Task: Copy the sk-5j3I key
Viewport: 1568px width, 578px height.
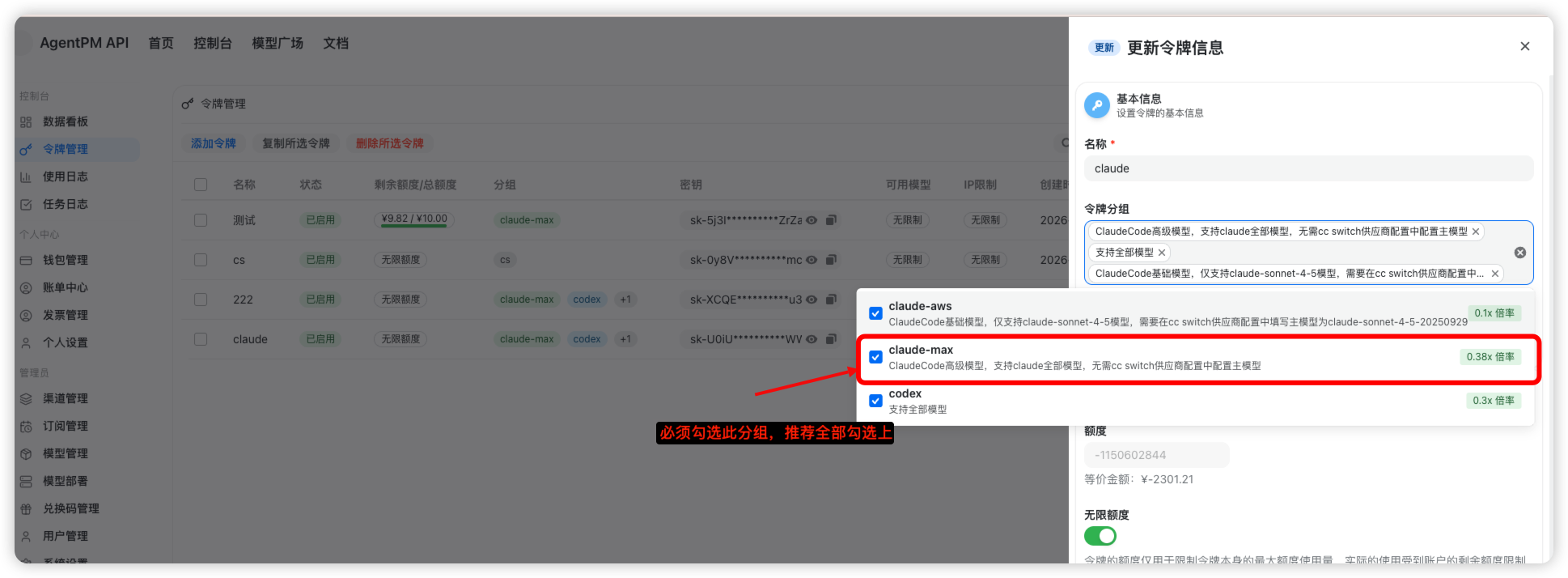Action: [x=831, y=220]
